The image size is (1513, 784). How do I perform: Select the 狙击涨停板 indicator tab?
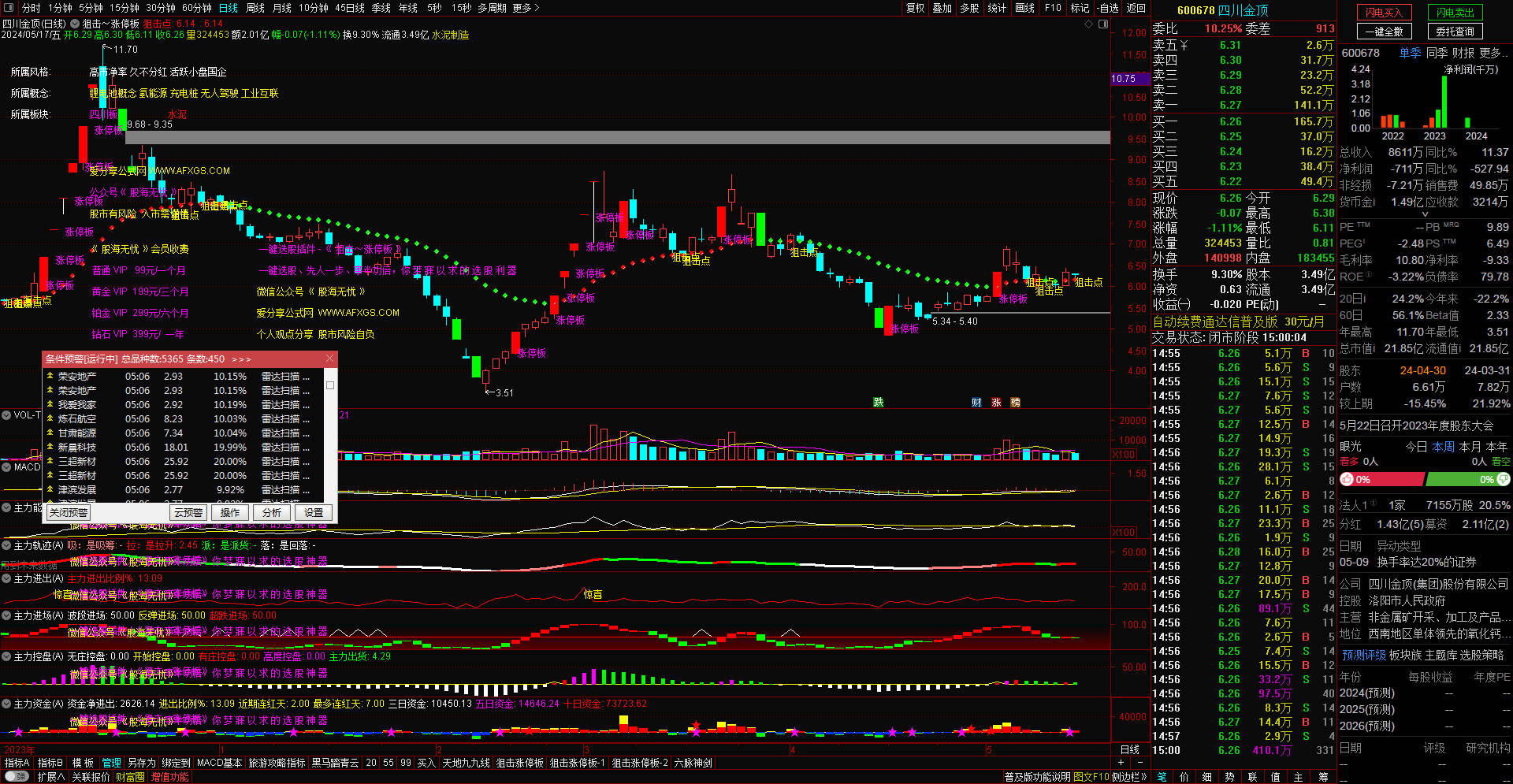point(519,763)
